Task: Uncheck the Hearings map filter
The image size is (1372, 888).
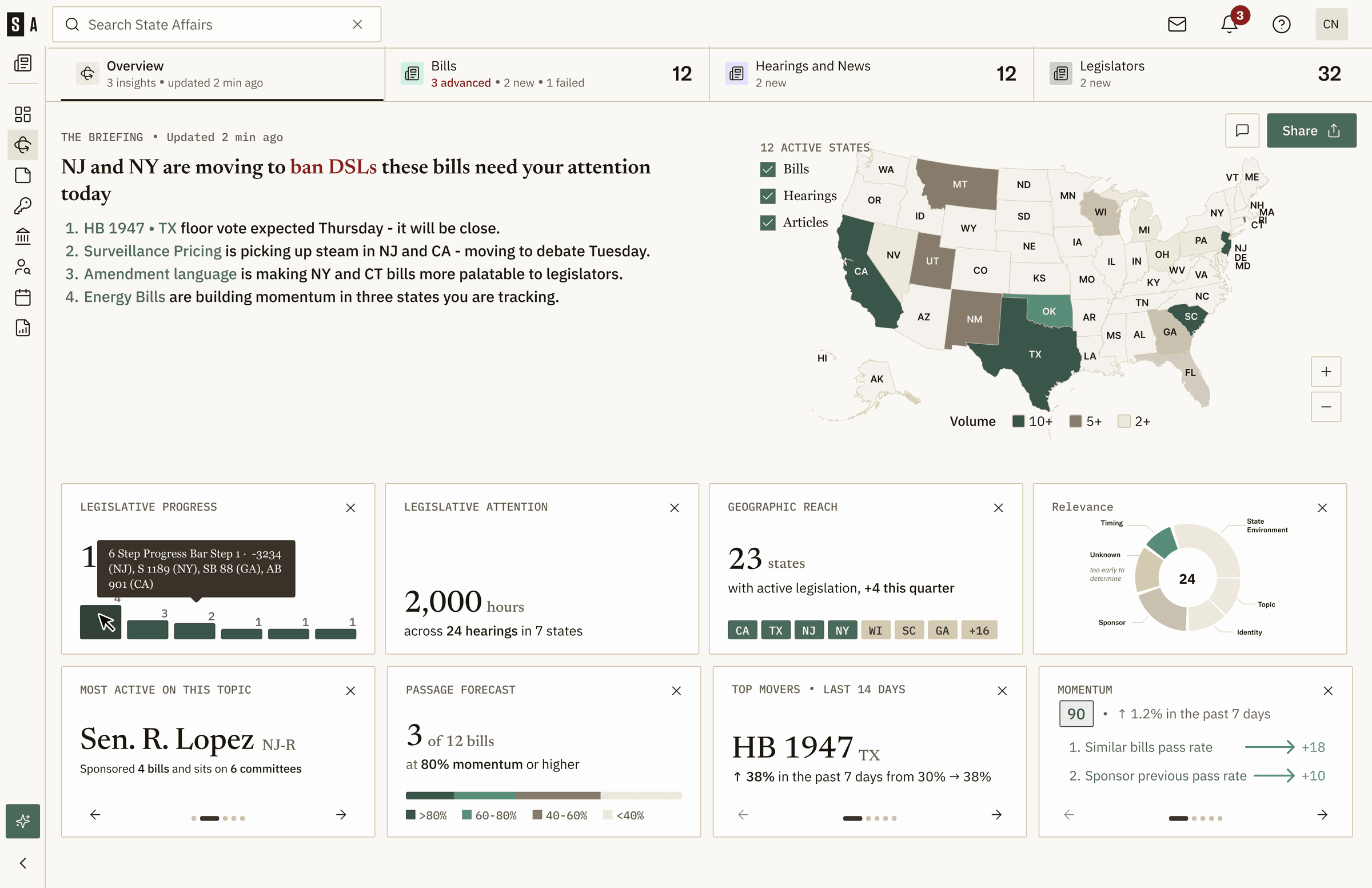Action: (768, 196)
